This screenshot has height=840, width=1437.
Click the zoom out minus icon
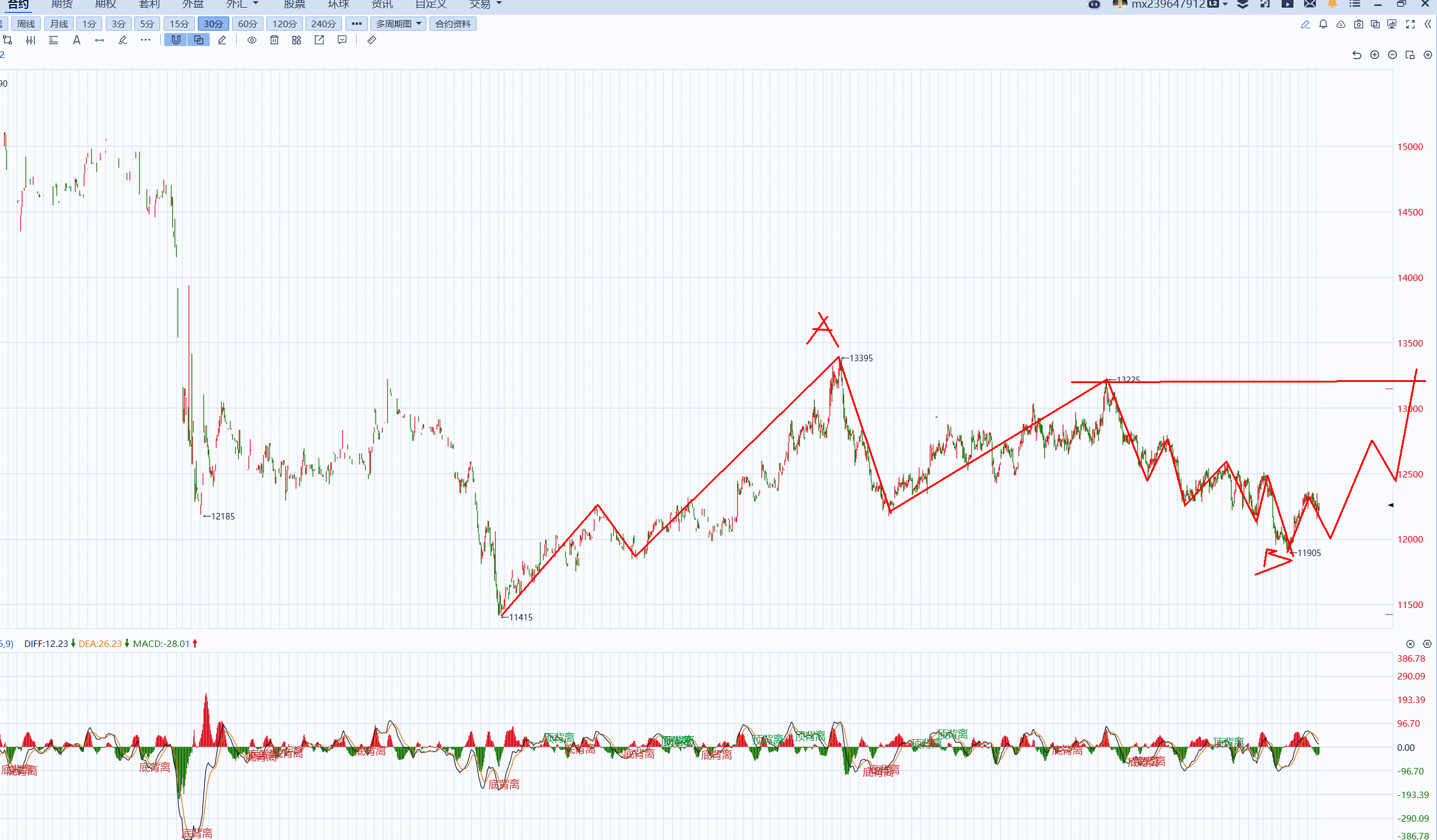coord(1392,55)
